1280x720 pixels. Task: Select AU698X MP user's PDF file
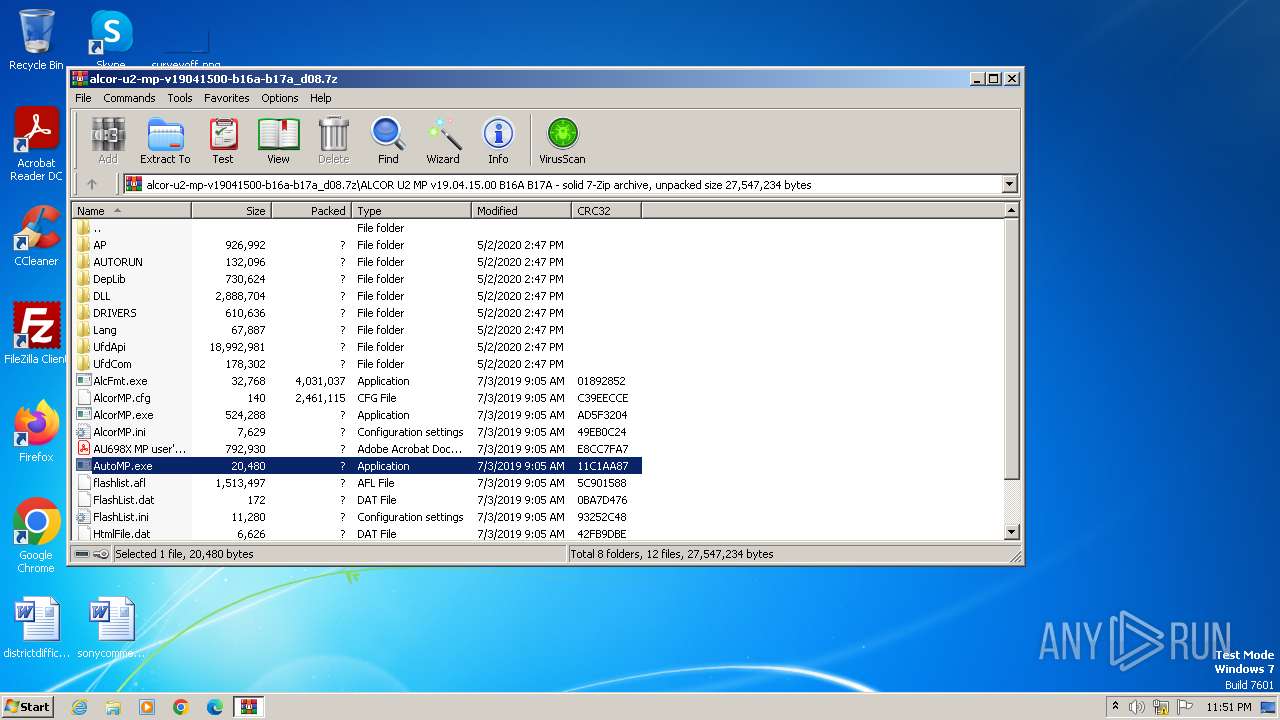click(357, 449)
